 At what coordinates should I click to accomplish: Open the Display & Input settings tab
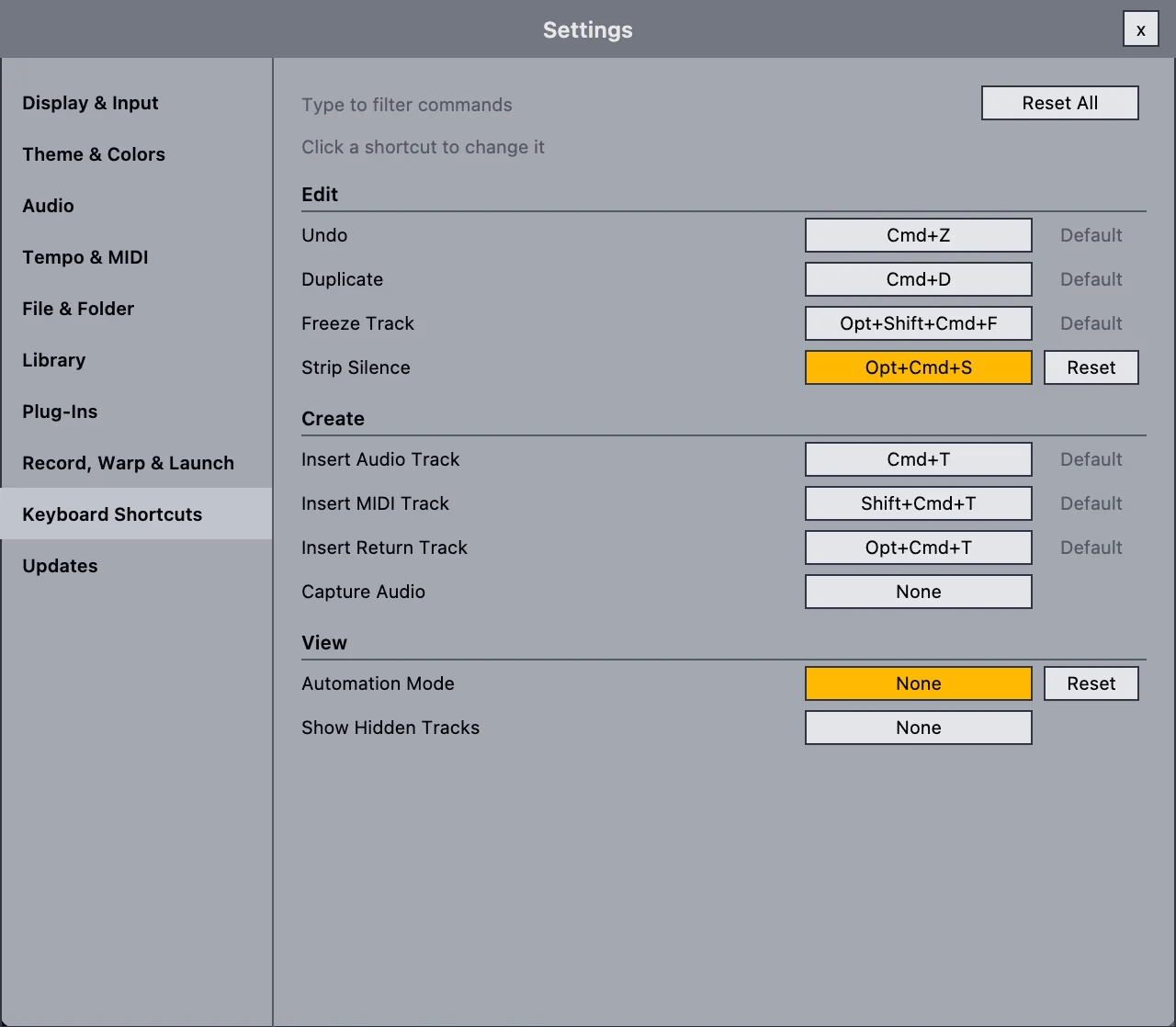(x=136, y=103)
